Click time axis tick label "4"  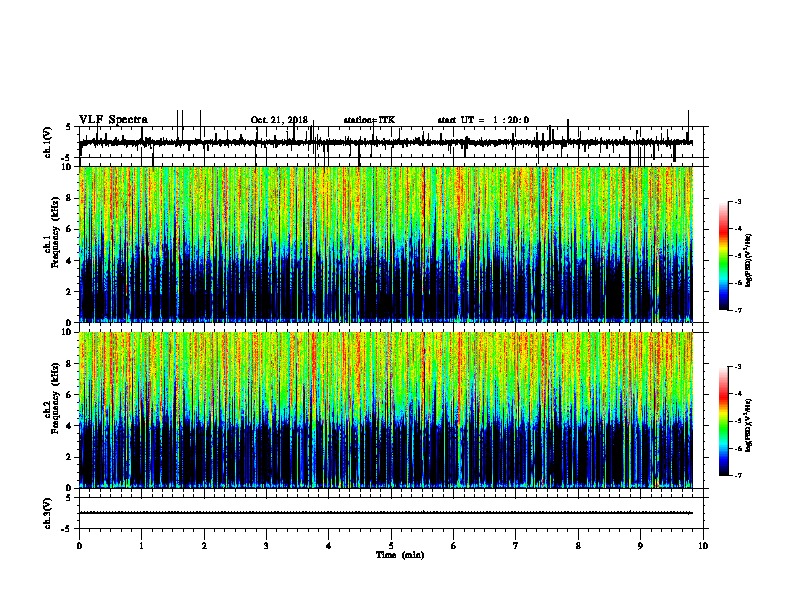[329, 546]
